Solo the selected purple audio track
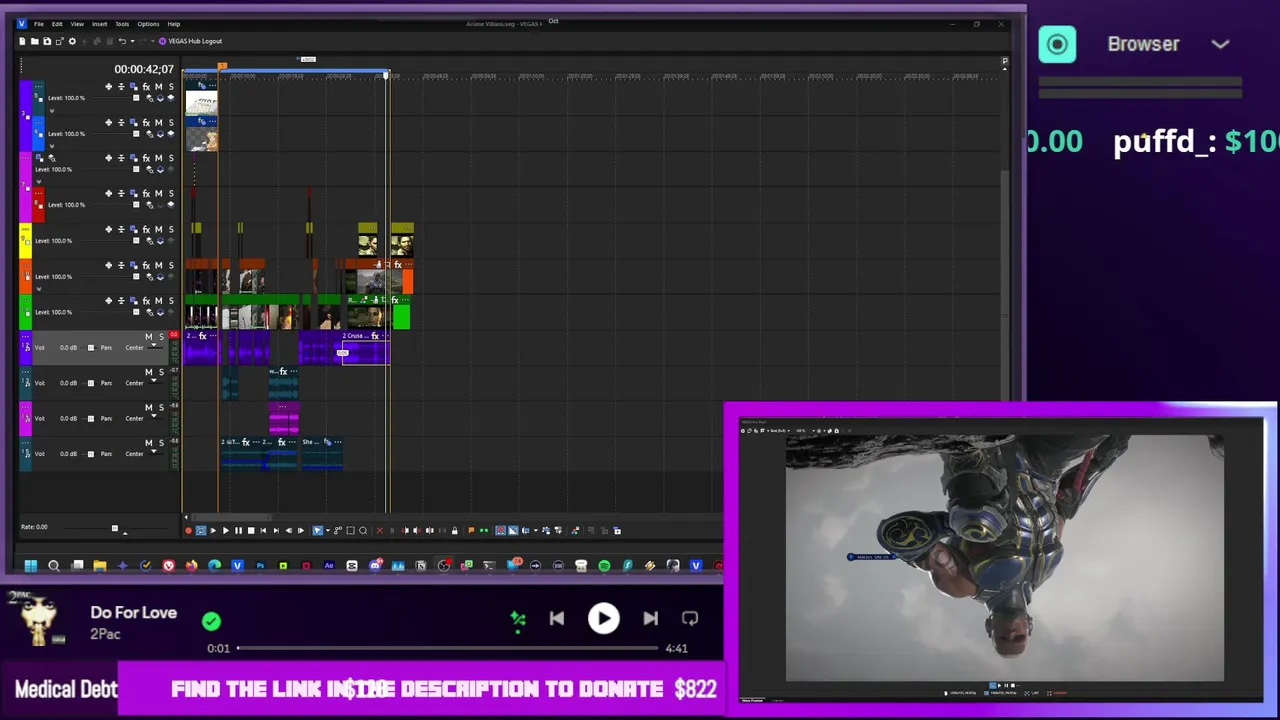 (x=161, y=336)
